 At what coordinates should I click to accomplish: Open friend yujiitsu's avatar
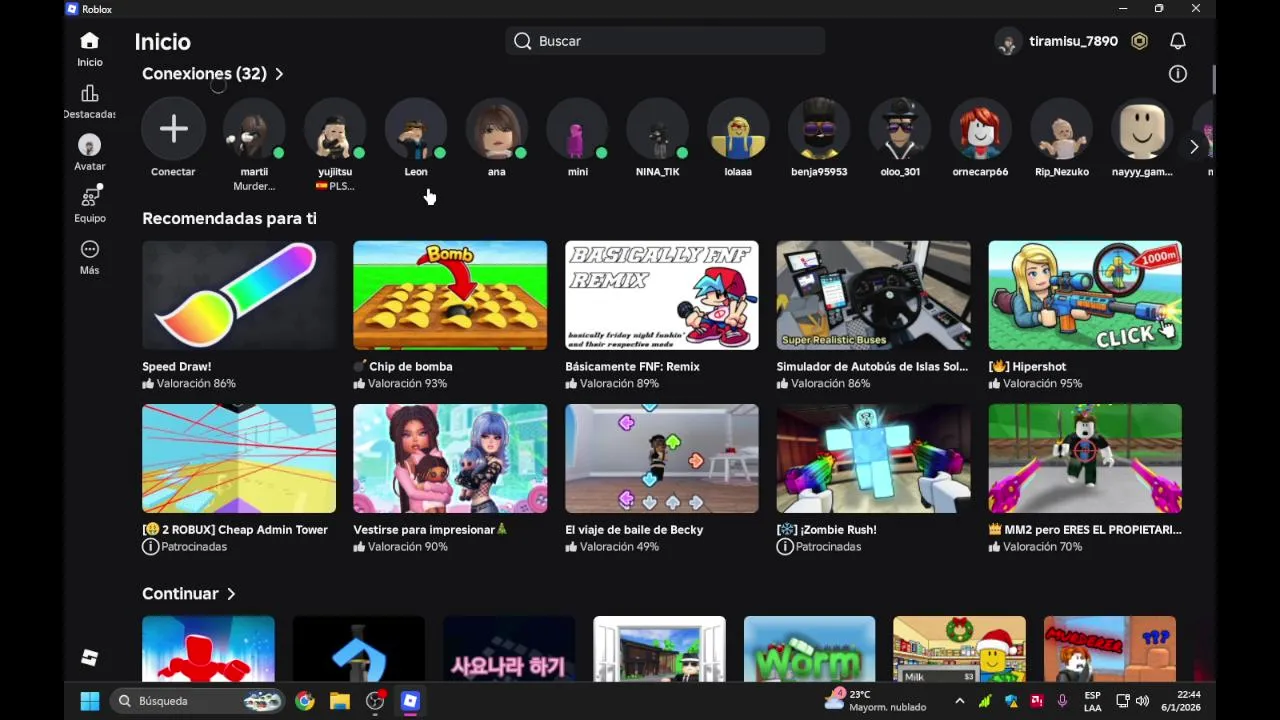(x=335, y=129)
